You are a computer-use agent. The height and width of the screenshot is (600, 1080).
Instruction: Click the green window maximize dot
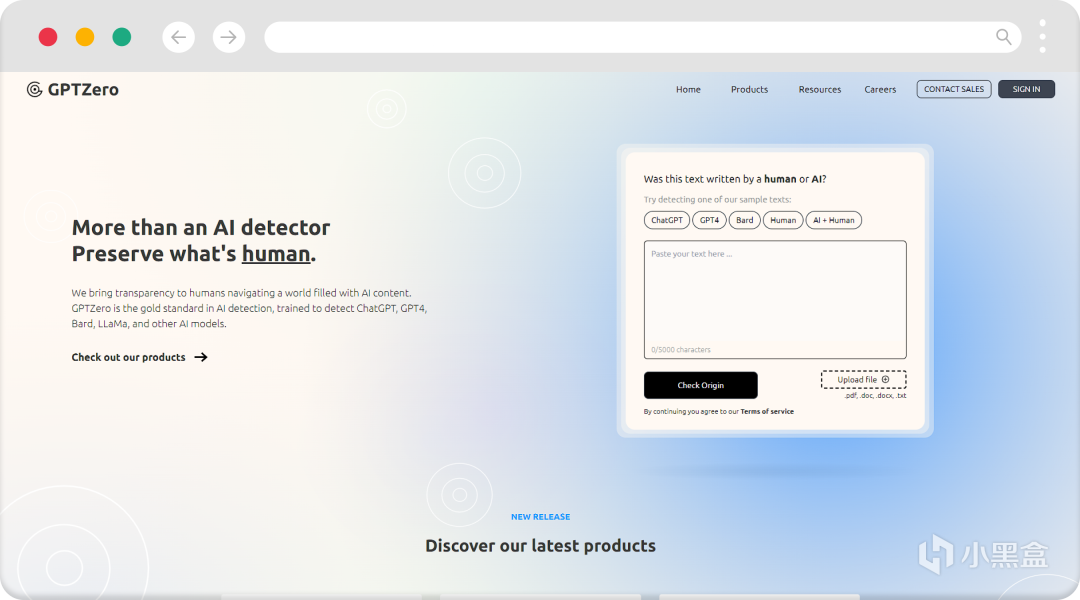tap(122, 37)
